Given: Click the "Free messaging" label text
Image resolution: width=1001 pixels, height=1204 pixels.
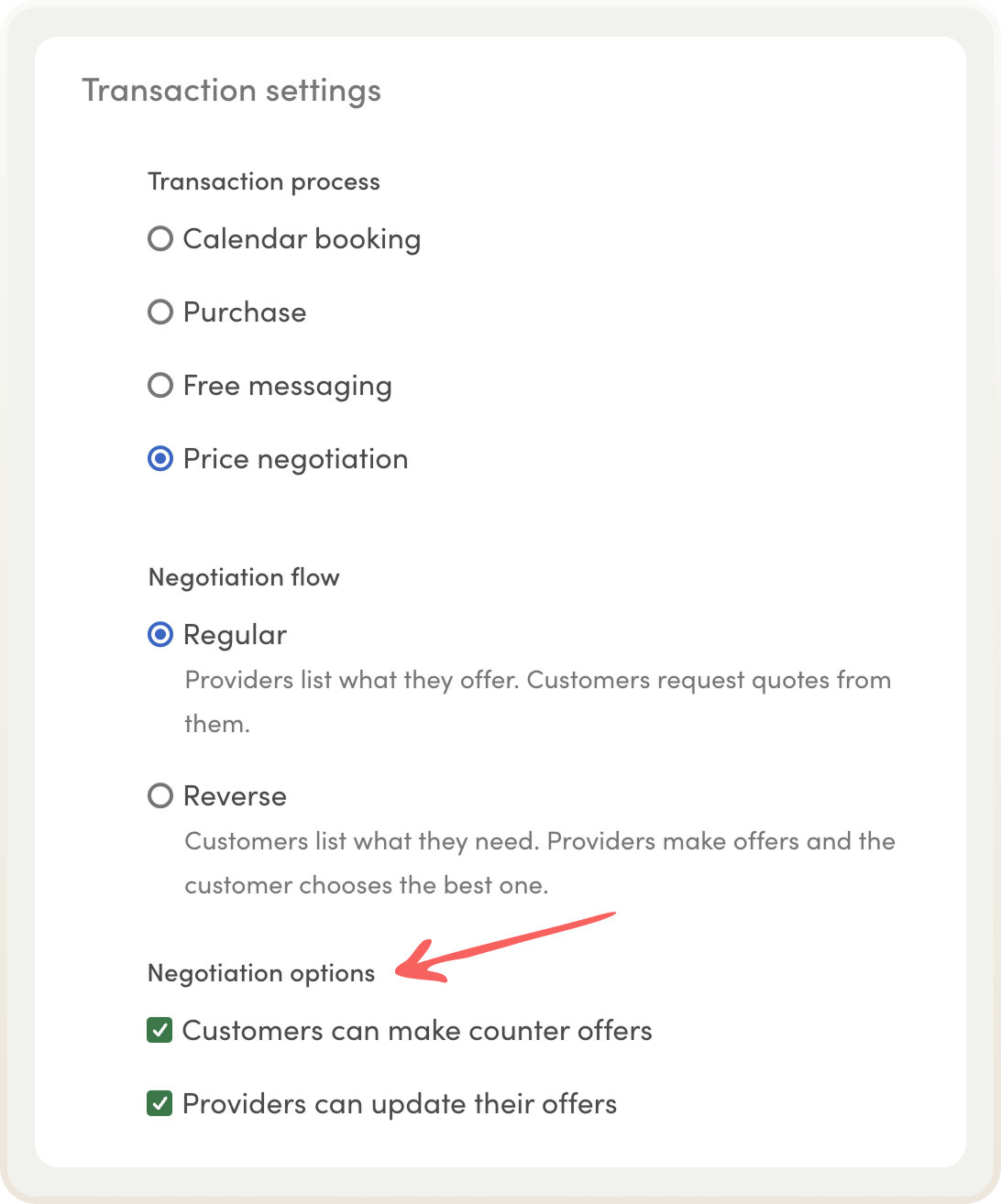Looking at the screenshot, I should [x=287, y=386].
